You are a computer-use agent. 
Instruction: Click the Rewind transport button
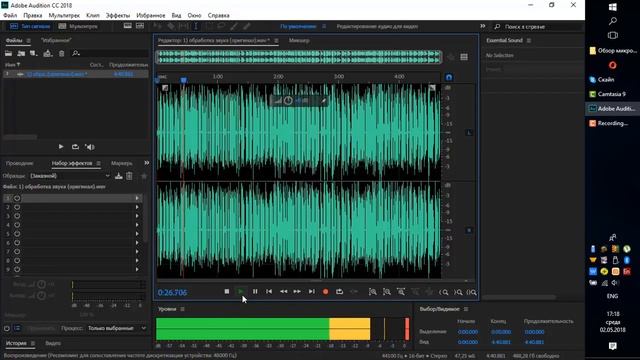coord(283,291)
